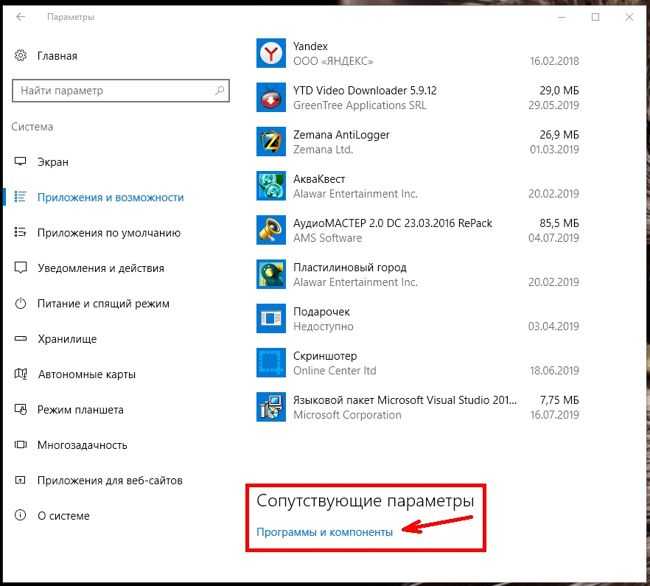Click the Приложения и возможности list icon
This screenshot has height=586, width=650.
[20, 196]
